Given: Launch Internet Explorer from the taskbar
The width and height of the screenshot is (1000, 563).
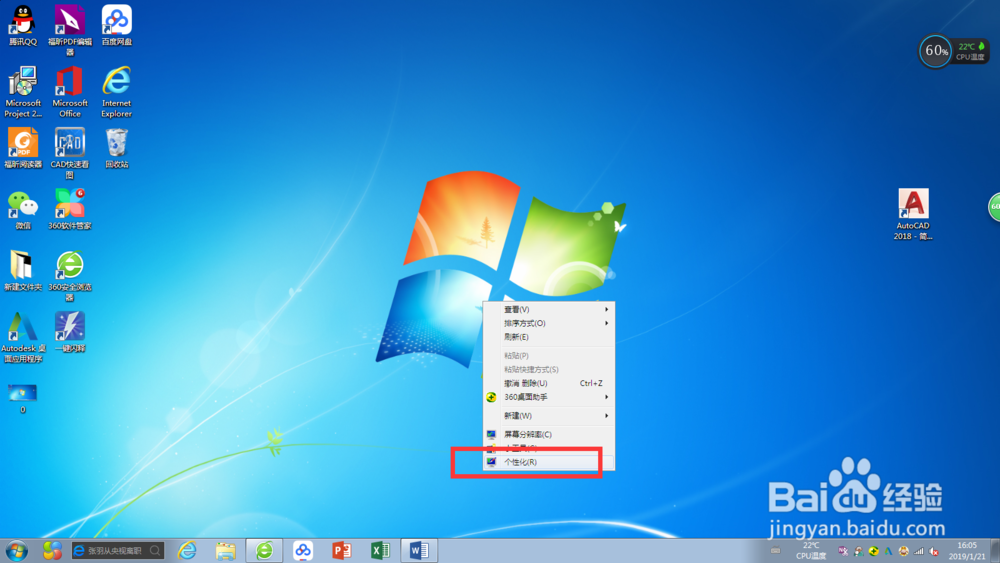Looking at the screenshot, I should [187, 550].
